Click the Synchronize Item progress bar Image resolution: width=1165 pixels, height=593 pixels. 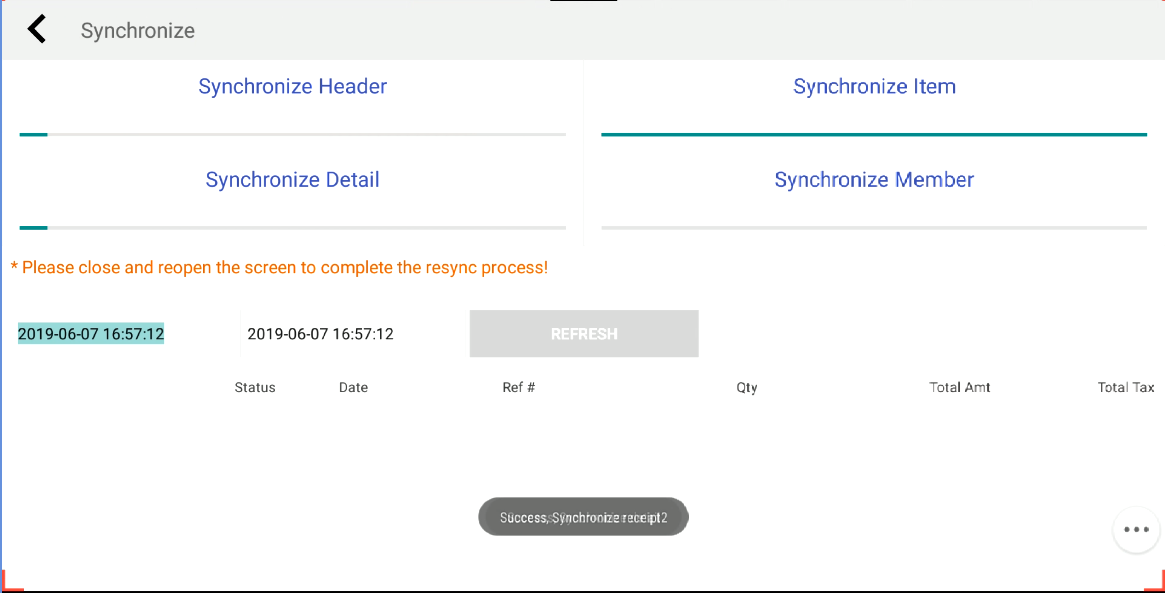pos(874,134)
